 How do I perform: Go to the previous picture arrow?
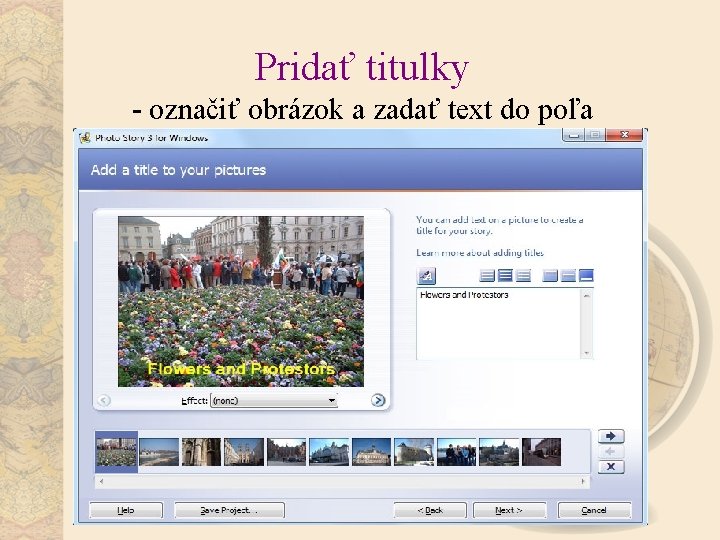pos(104,400)
